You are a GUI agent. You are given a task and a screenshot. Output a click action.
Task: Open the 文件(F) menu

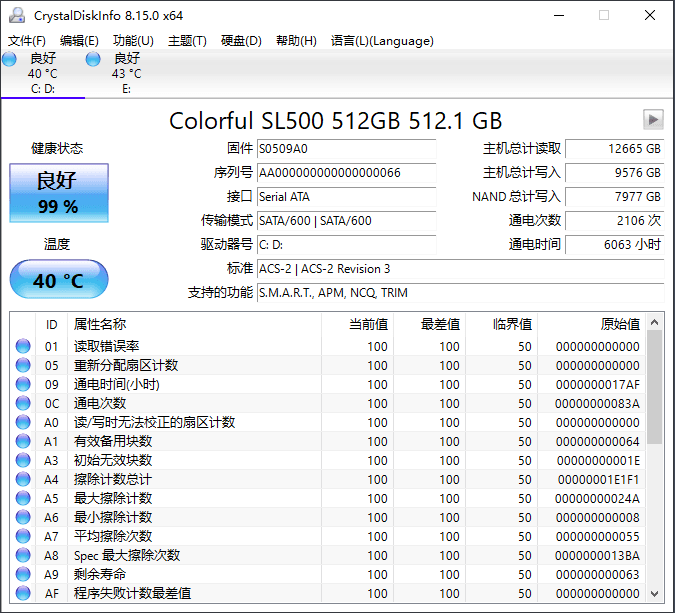click(x=27, y=41)
